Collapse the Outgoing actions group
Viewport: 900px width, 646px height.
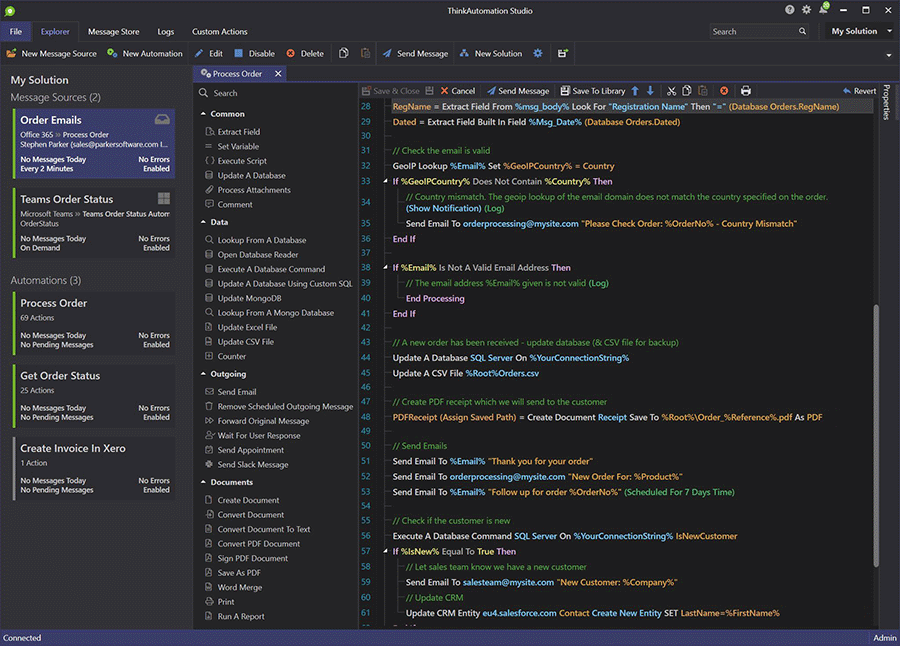(203, 374)
